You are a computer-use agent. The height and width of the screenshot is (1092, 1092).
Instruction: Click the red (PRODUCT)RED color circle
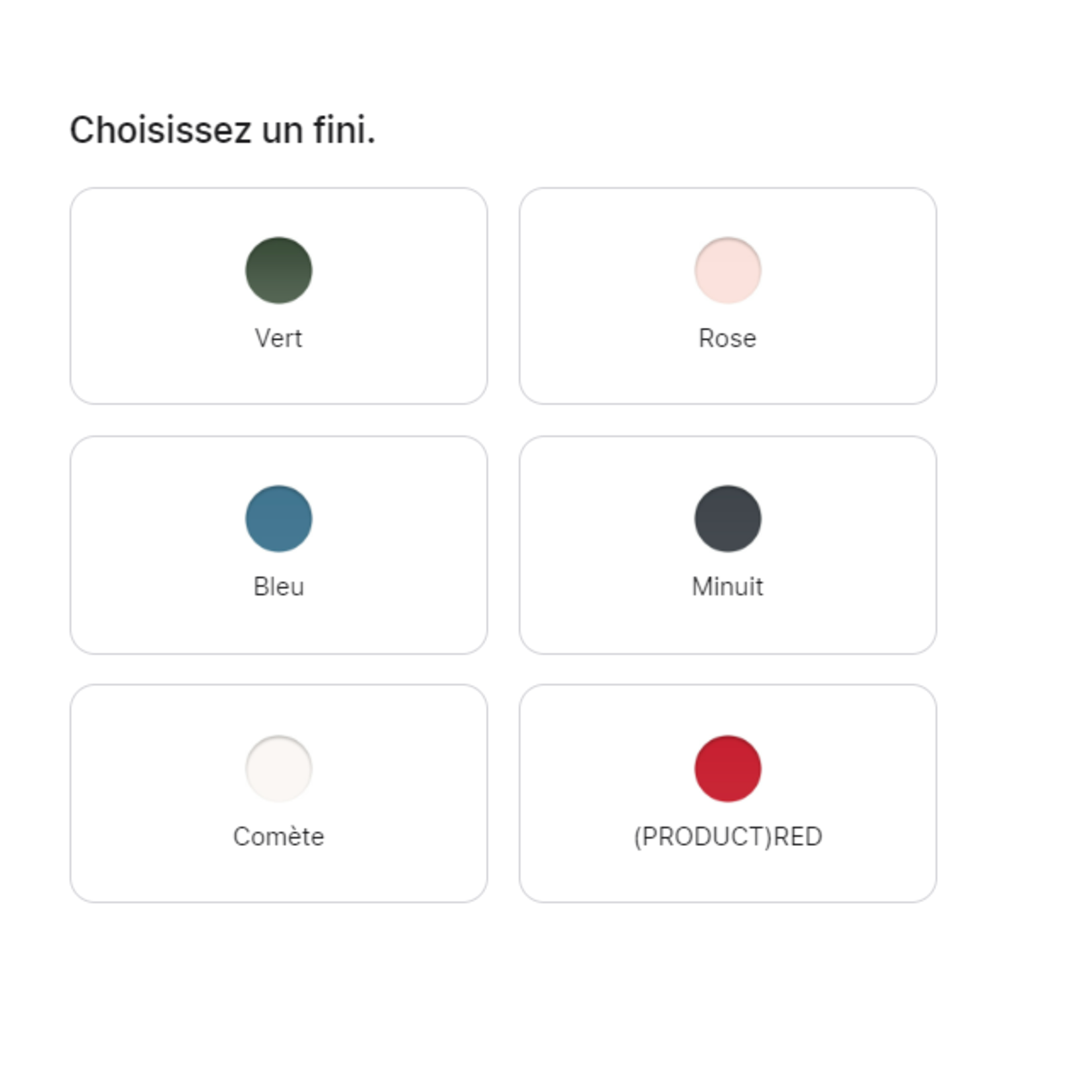[x=727, y=768]
